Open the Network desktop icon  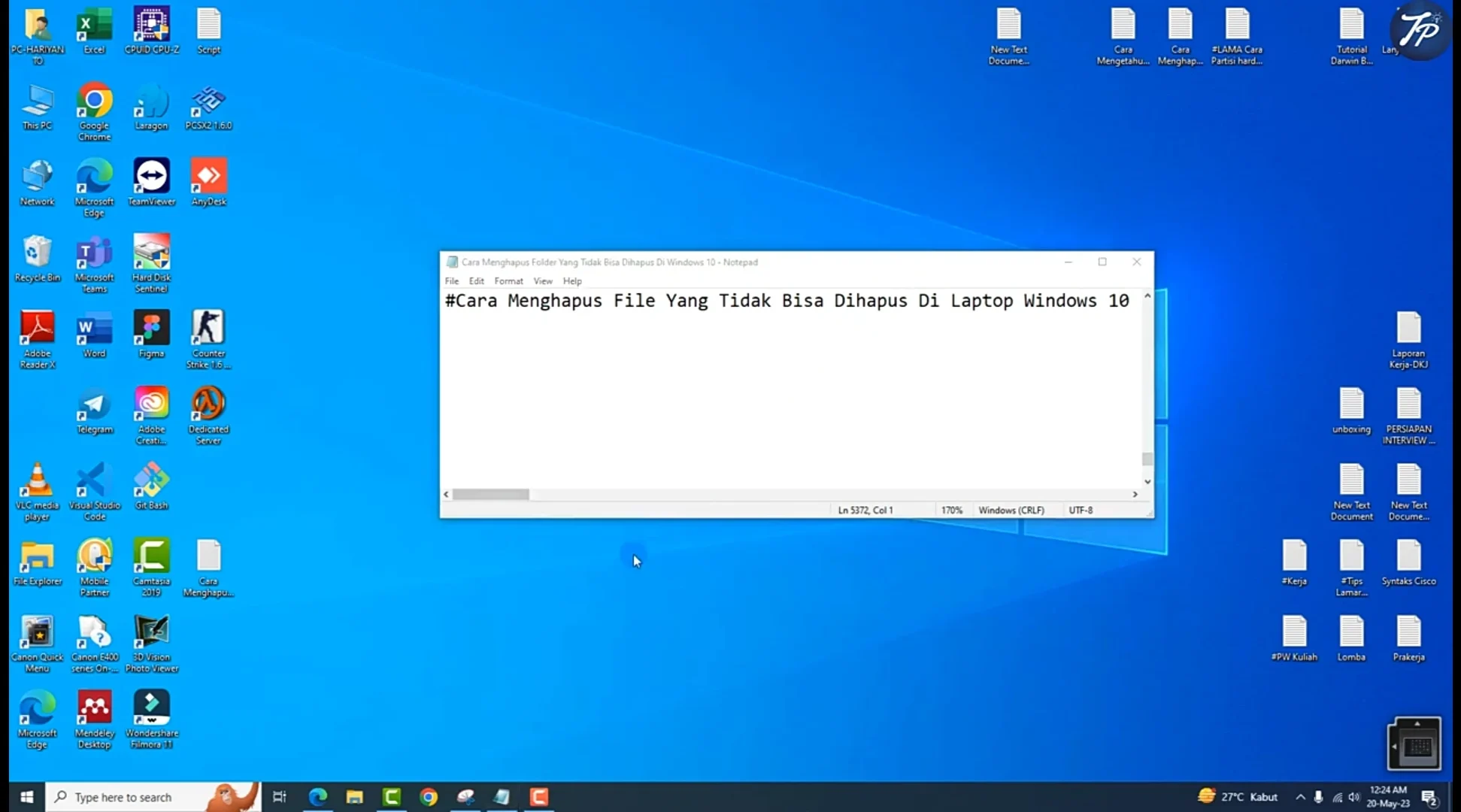pos(37,183)
